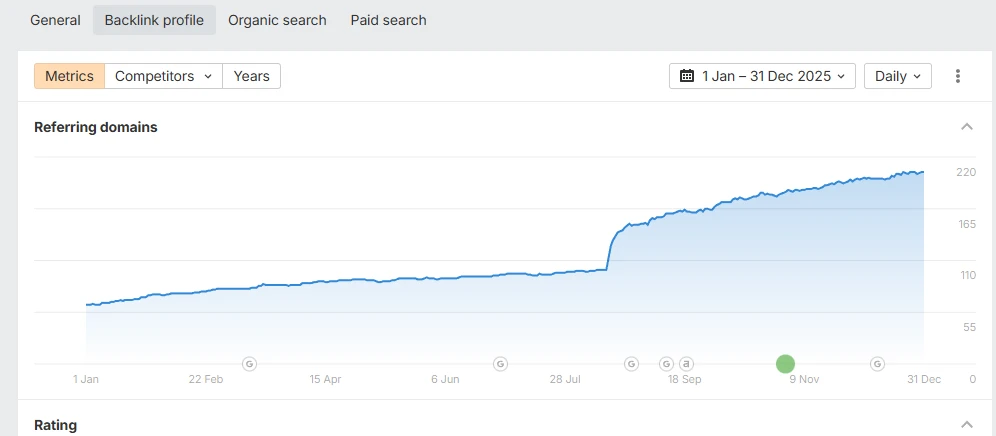Open the Organic search tab
This screenshot has width=996, height=436.
277,20
